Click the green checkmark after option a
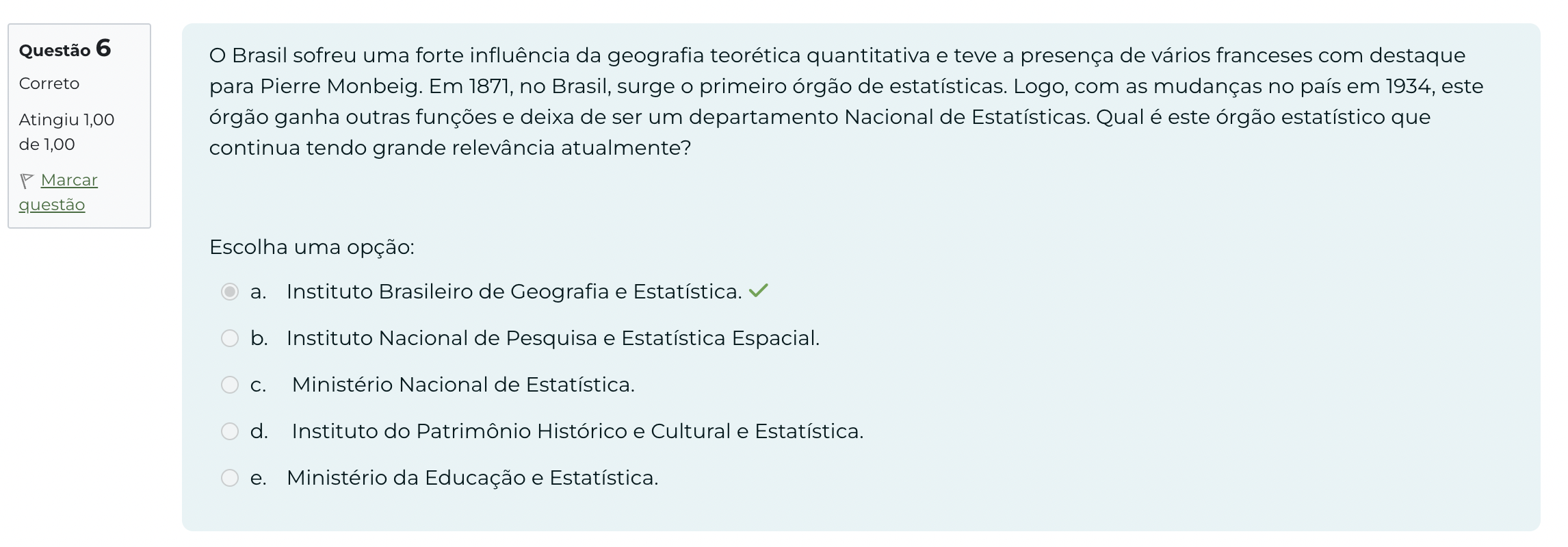 [x=758, y=291]
